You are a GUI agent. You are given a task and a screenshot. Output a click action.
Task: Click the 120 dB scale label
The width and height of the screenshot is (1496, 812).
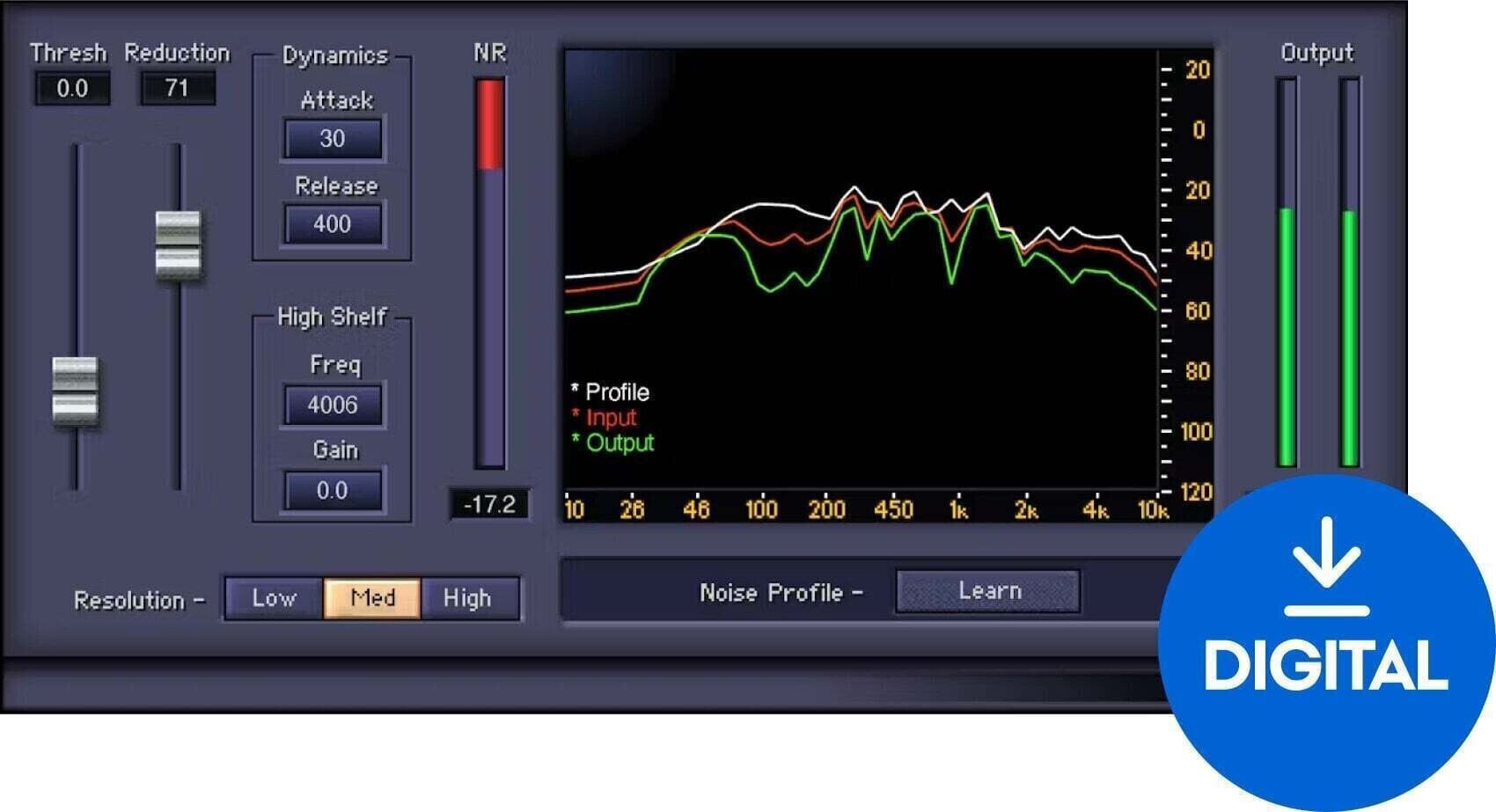pyautogui.click(x=1196, y=492)
